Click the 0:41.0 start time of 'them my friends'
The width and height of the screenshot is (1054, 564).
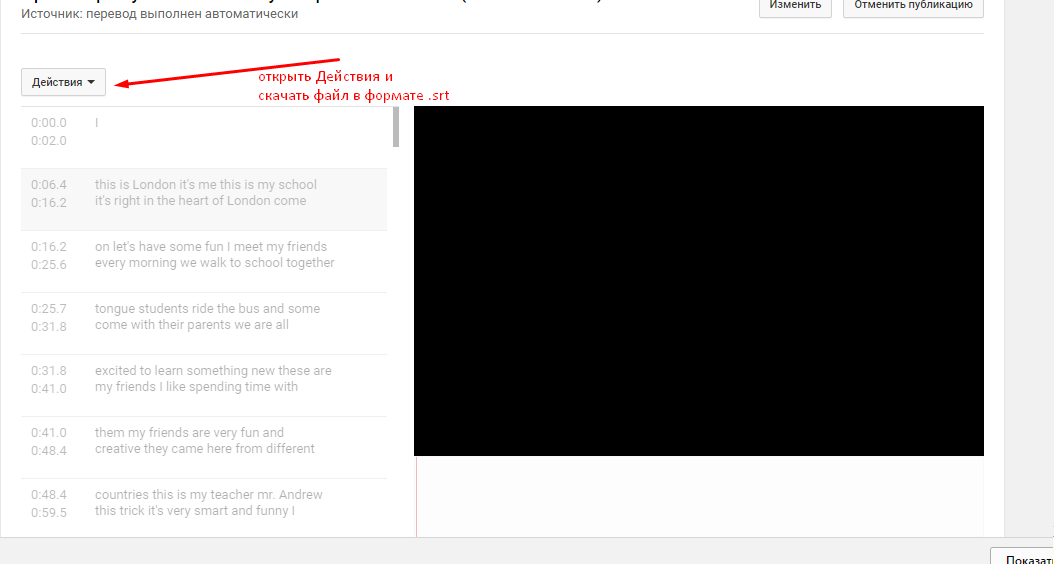tap(49, 432)
